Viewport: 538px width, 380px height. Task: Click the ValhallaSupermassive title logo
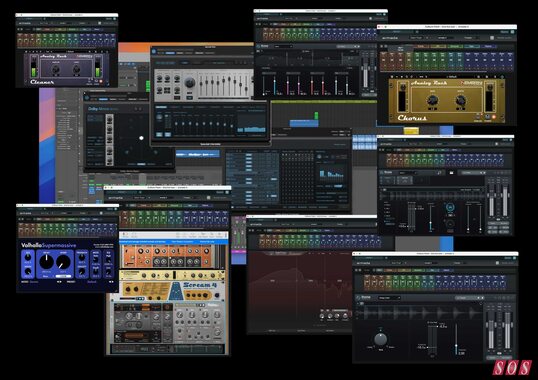pyautogui.click(x=48, y=245)
